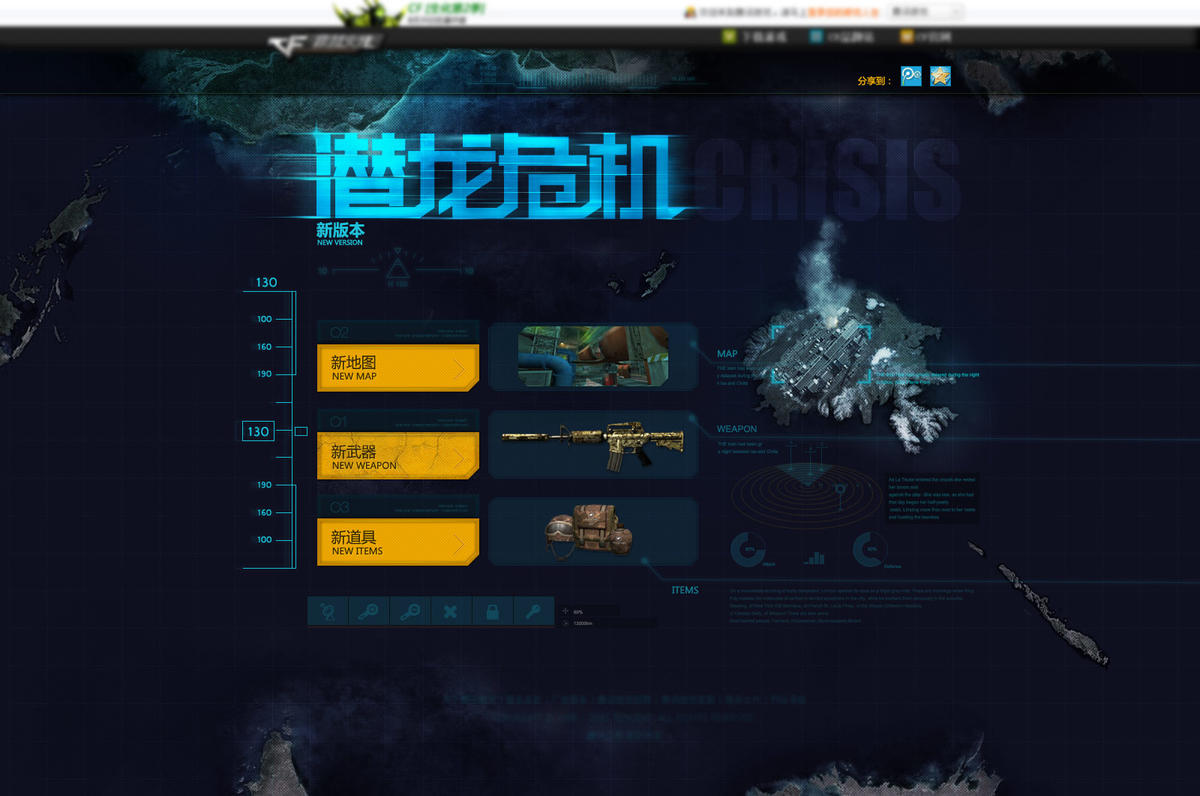
Task: Click the MAP label heading
Action: click(x=727, y=354)
